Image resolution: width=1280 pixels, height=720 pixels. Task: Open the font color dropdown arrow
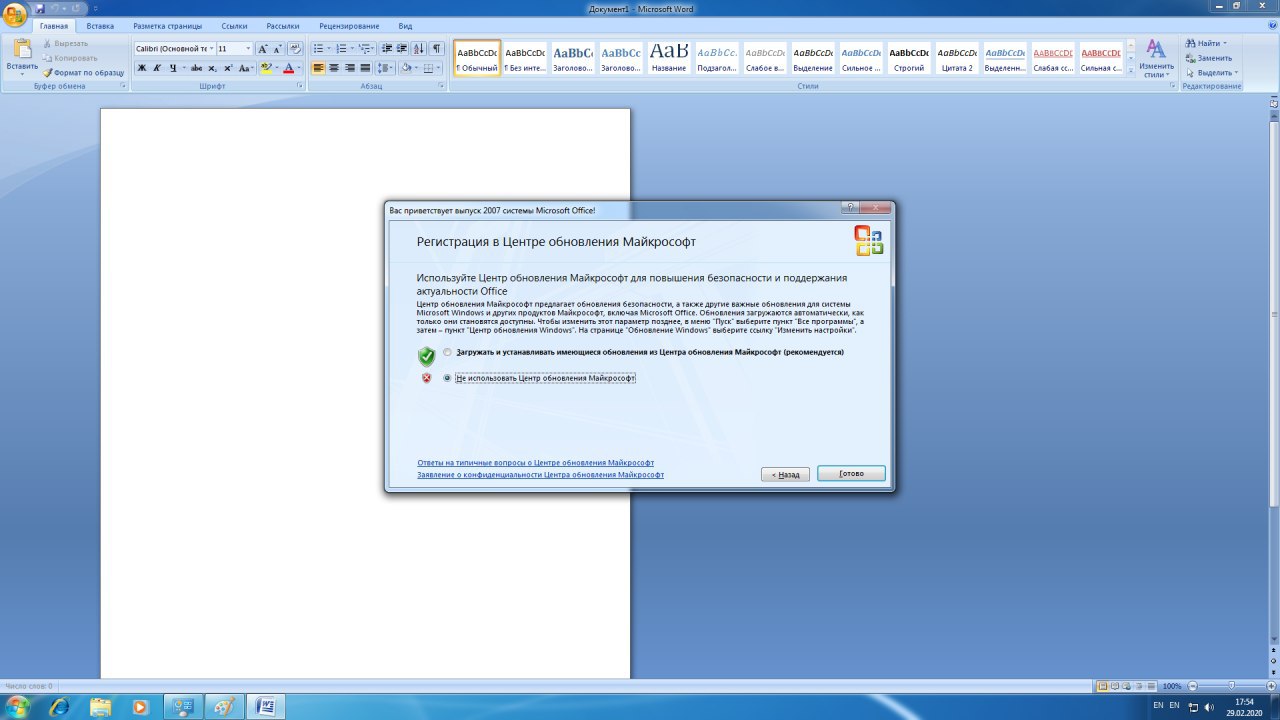tap(300, 68)
